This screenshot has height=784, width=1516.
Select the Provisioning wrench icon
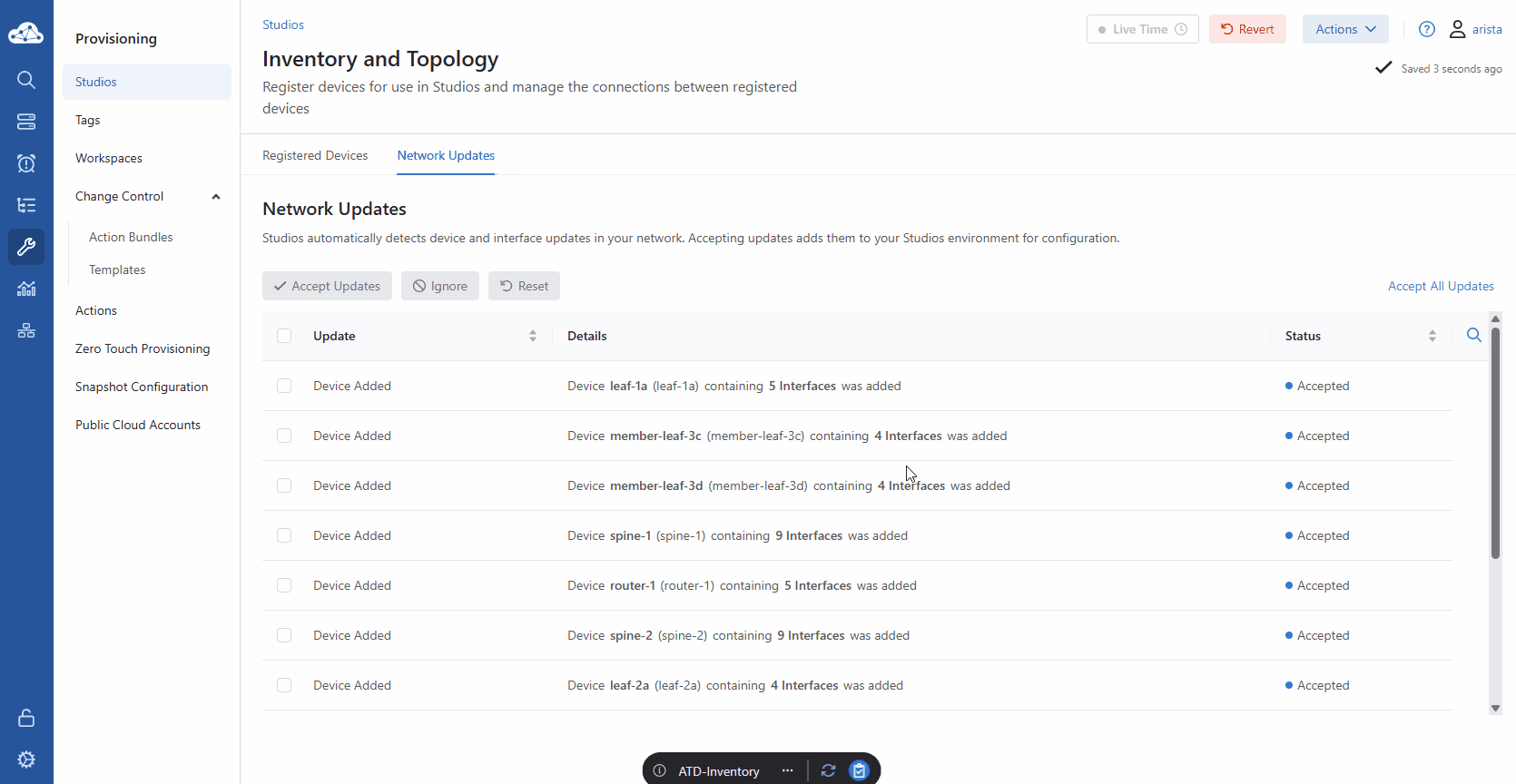26,247
